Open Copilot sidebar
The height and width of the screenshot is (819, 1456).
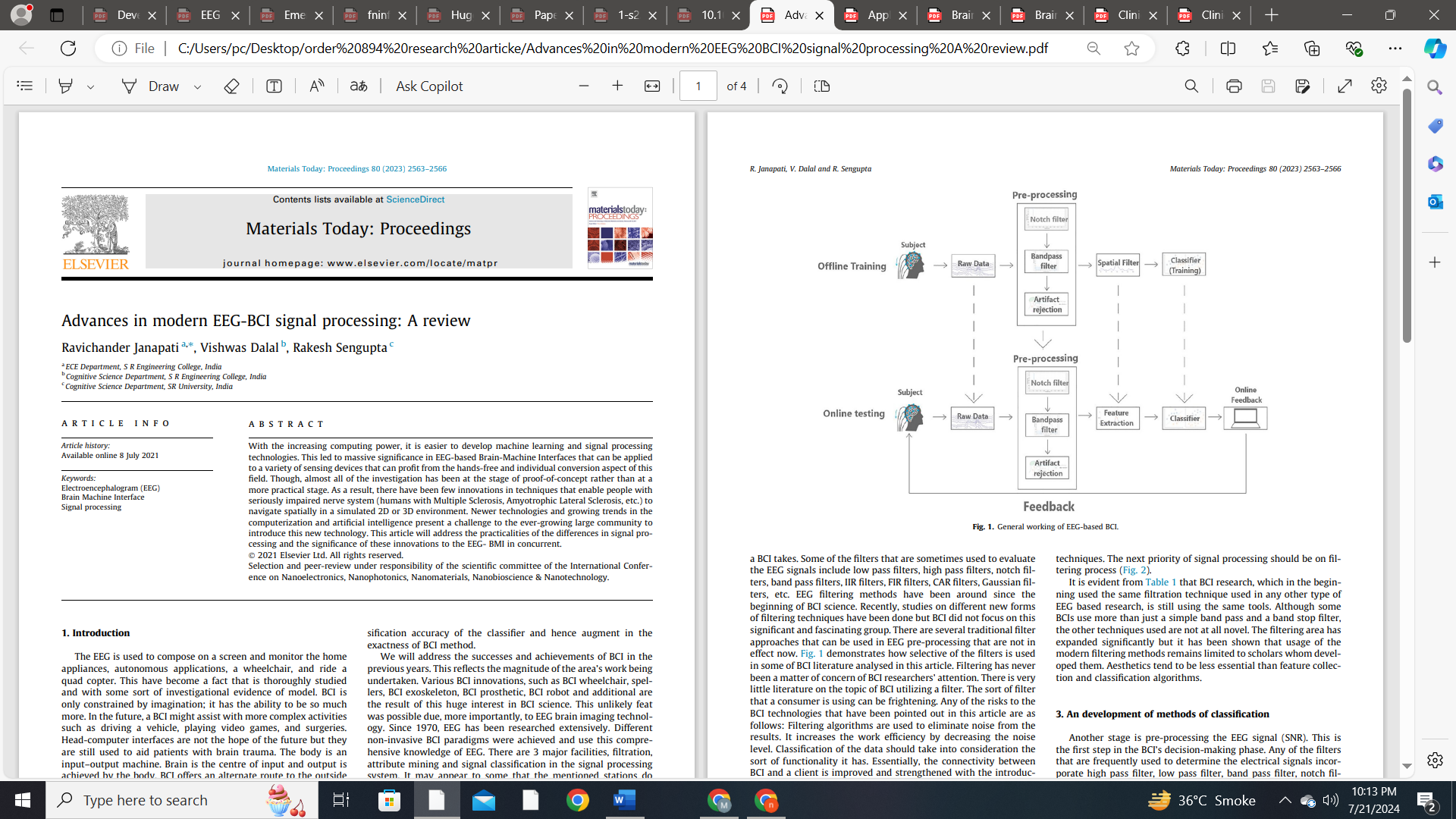1435,49
